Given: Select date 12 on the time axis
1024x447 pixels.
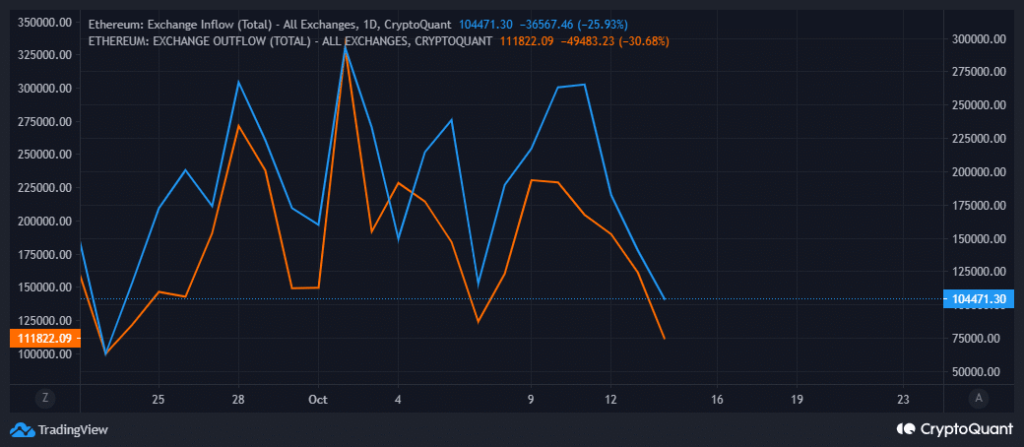Looking at the screenshot, I should [610, 399].
